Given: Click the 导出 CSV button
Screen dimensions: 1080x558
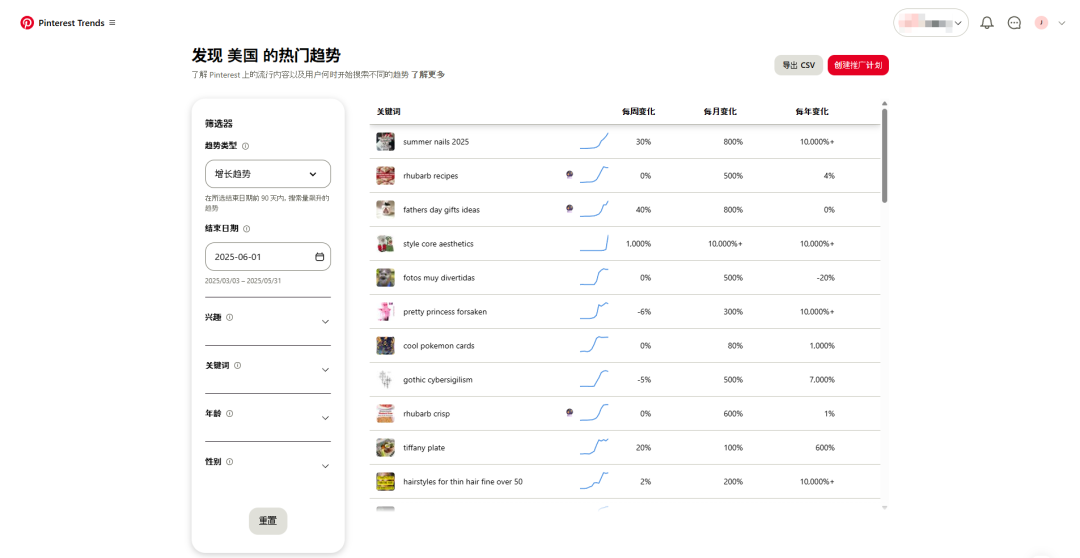Looking at the screenshot, I should [x=798, y=65].
